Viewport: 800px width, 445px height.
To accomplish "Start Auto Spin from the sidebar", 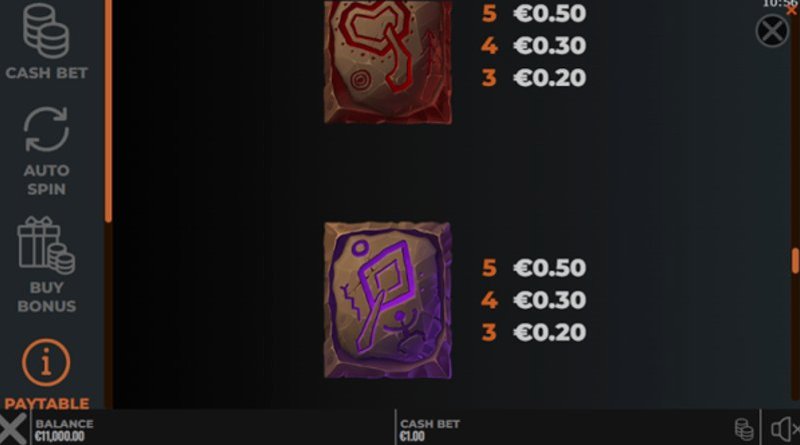I will [x=46, y=129].
